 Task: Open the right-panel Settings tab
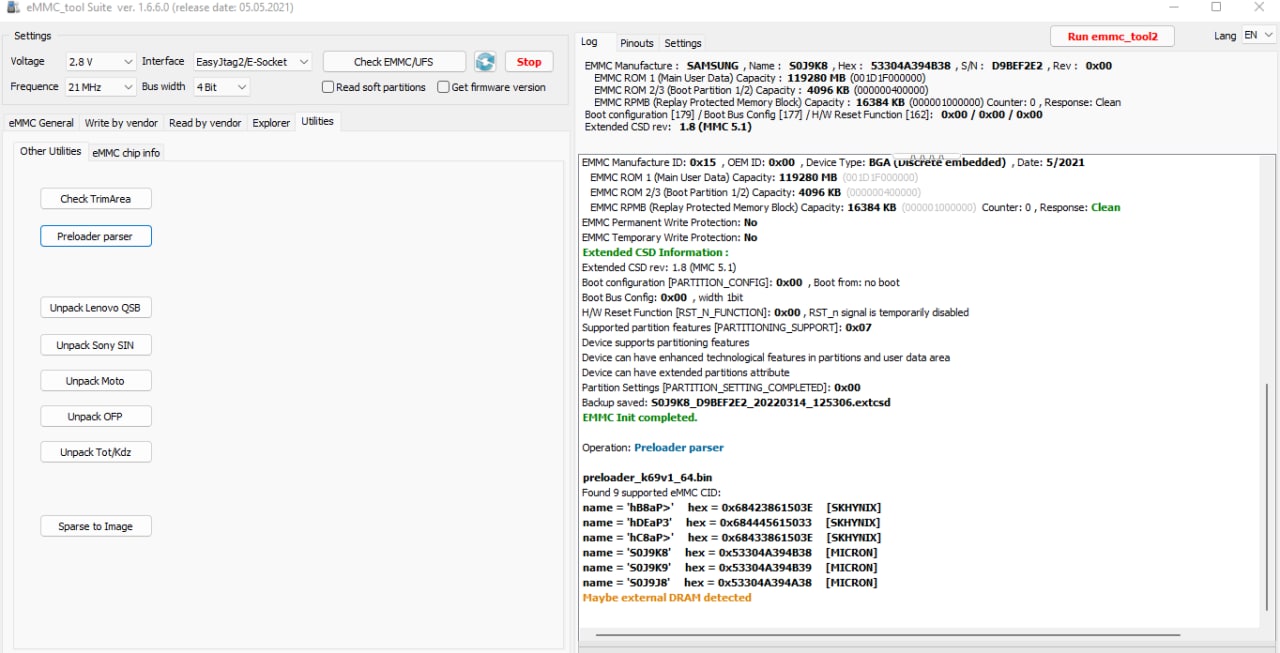683,43
